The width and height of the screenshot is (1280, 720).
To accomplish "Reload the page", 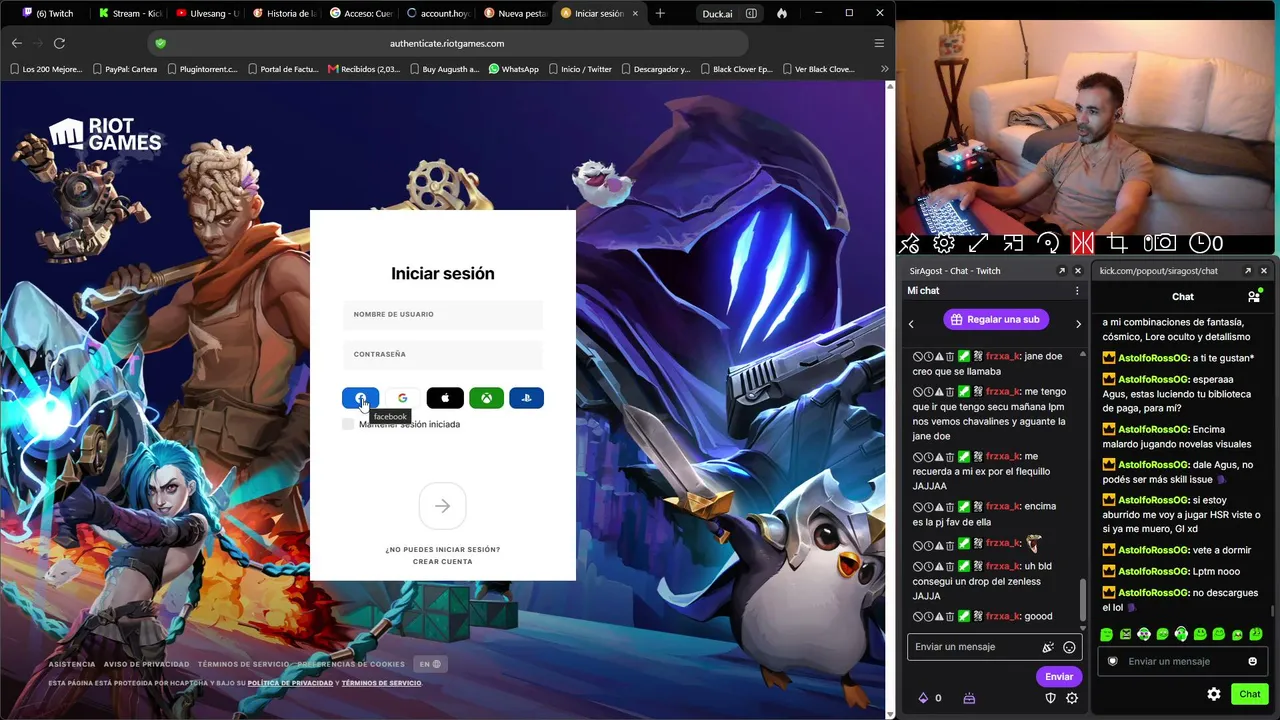I will pos(60,43).
